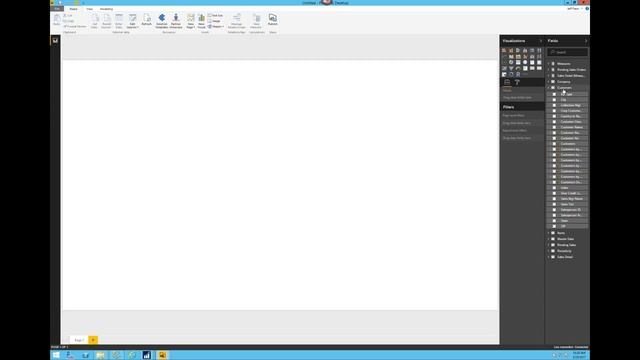Click the Refresh ribbon icon
The image size is (640, 360).
[147, 20]
